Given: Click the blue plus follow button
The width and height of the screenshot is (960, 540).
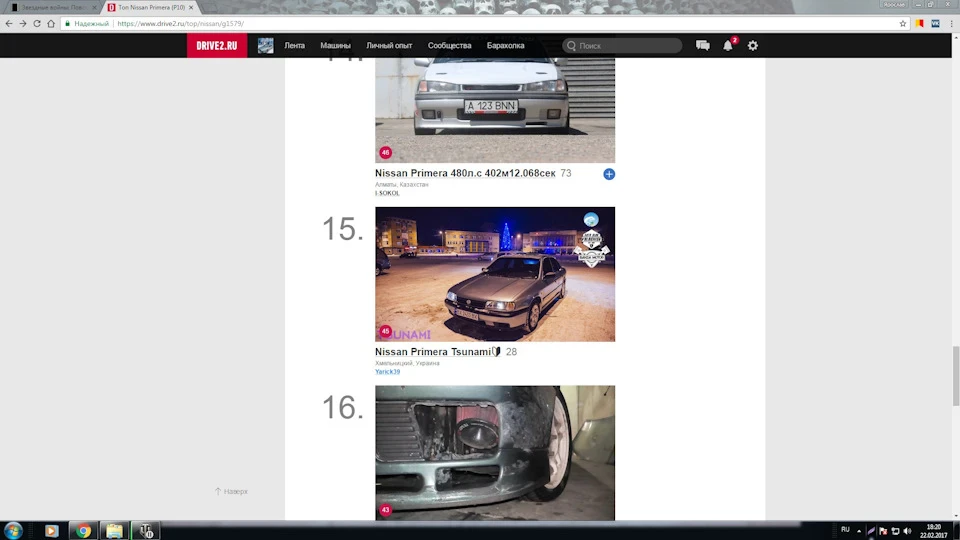Looking at the screenshot, I should [x=609, y=174].
